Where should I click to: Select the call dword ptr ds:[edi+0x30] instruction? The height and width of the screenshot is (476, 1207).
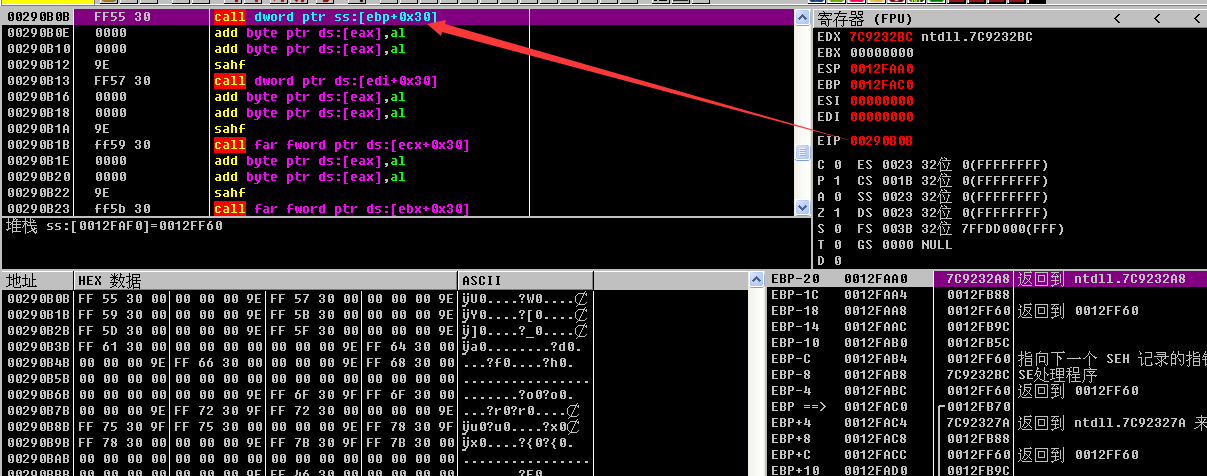tap(325, 81)
